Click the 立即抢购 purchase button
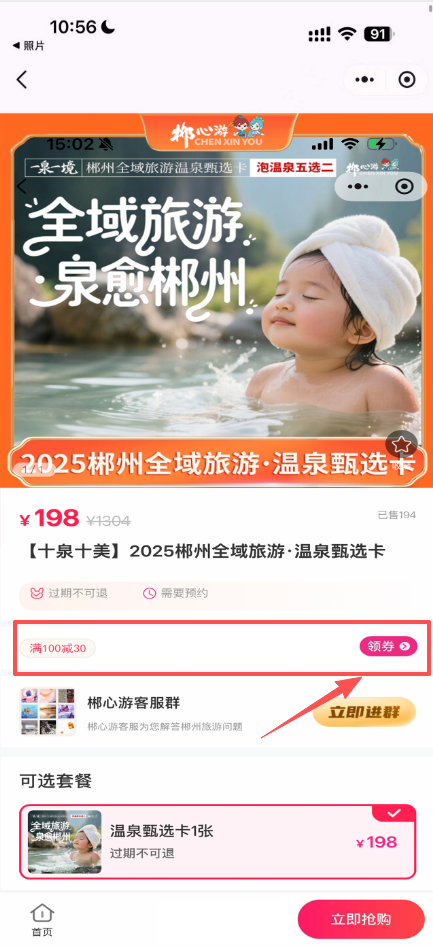Image resolution: width=433 pixels, height=948 pixels. [x=361, y=920]
